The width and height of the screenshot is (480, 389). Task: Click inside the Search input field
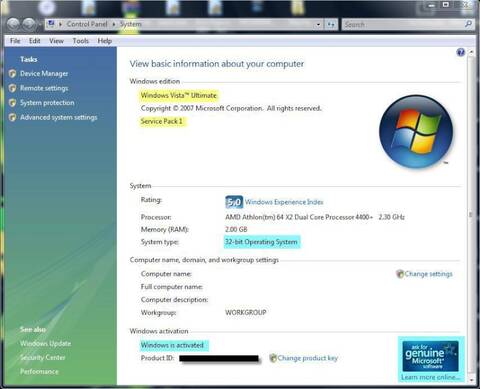coord(403,24)
